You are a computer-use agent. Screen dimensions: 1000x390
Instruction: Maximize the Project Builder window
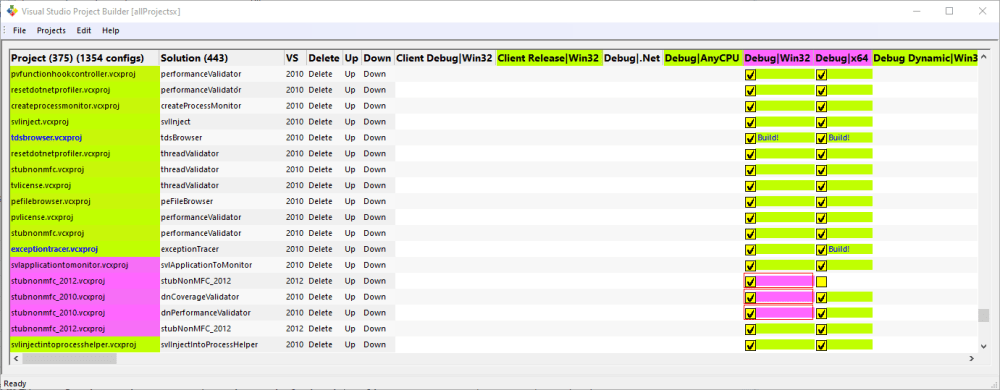pyautogui.click(x=949, y=11)
